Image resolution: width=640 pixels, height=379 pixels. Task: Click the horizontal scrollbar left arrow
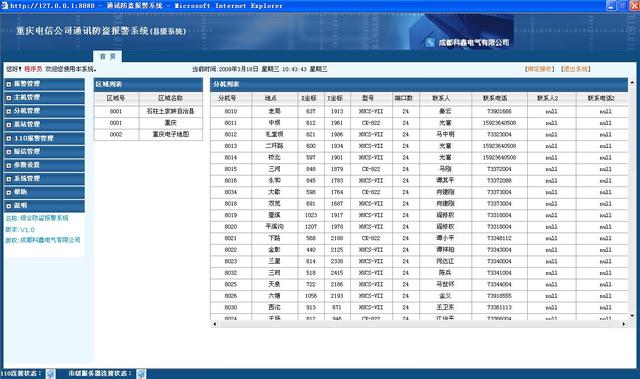[x=215, y=324]
